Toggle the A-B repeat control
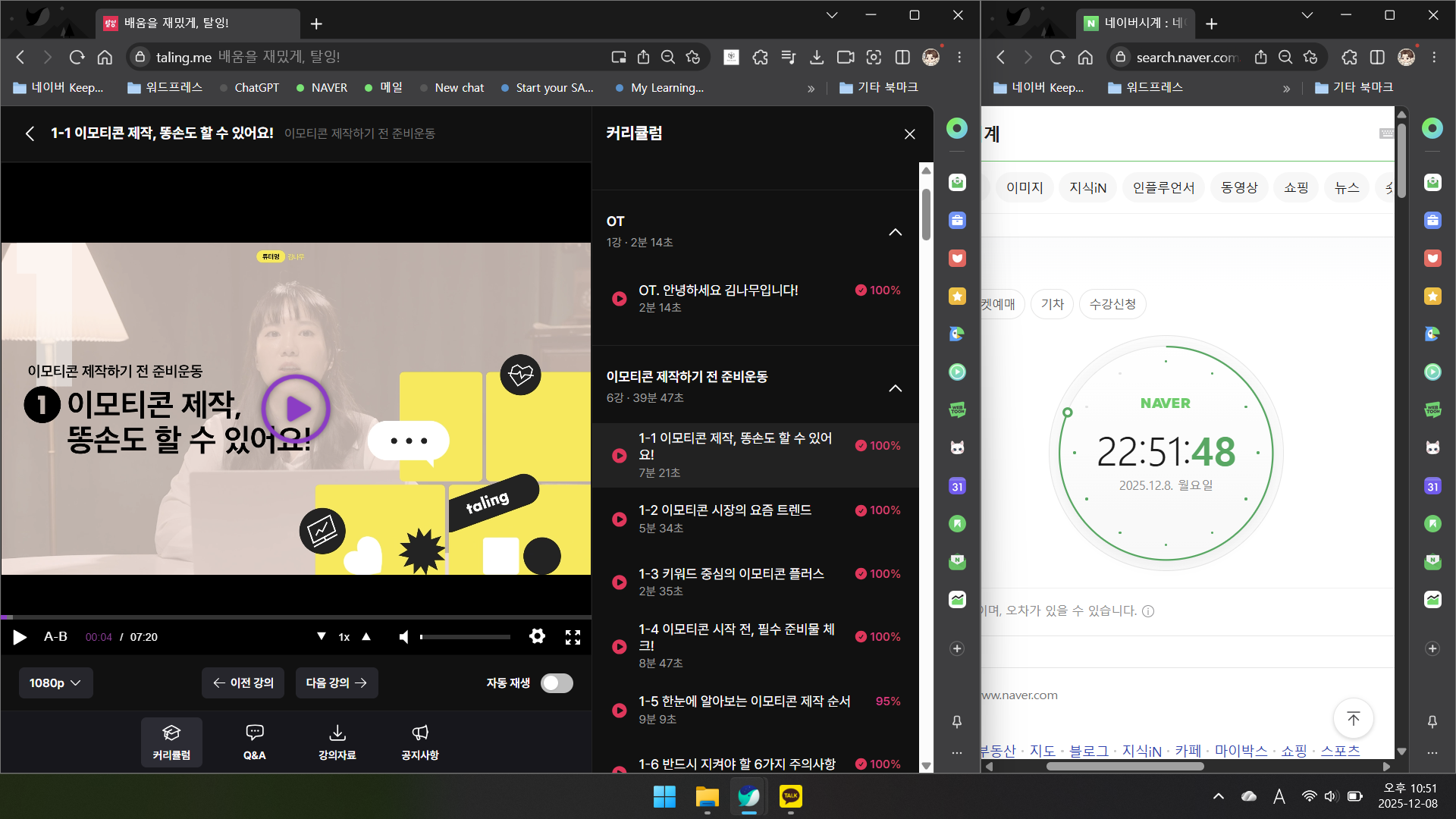 click(55, 637)
